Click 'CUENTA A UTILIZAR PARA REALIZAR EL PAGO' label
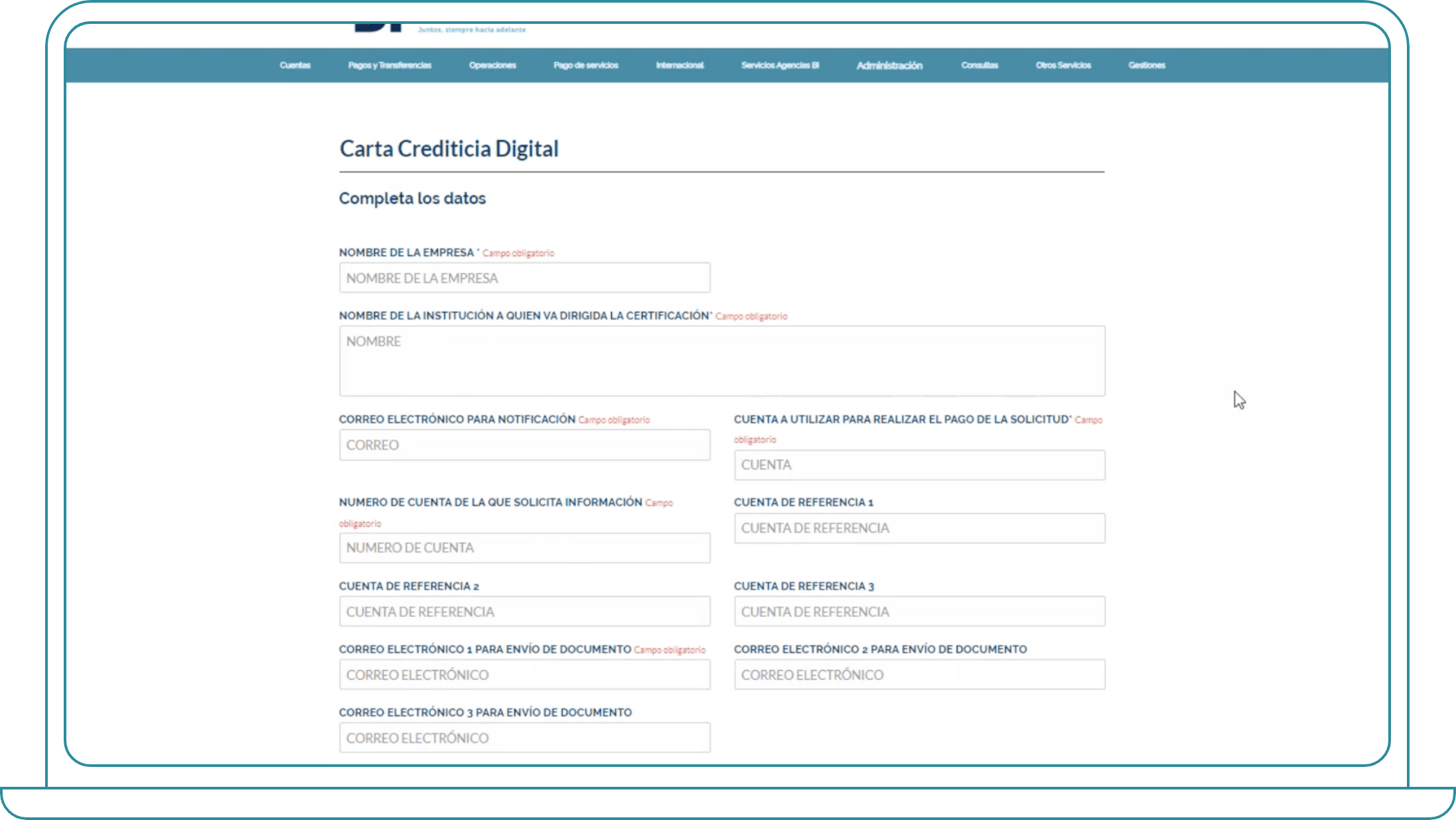Image resolution: width=1456 pixels, height=820 pixels. 901,419
